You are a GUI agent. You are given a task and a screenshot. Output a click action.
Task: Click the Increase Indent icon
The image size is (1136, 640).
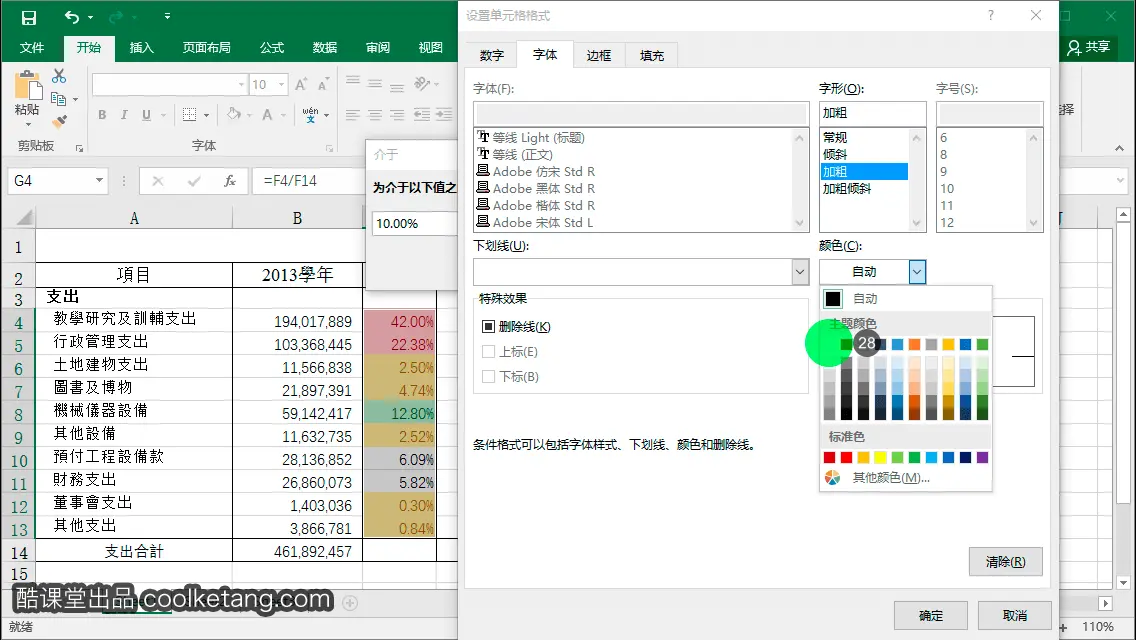(x=444, y=115)
